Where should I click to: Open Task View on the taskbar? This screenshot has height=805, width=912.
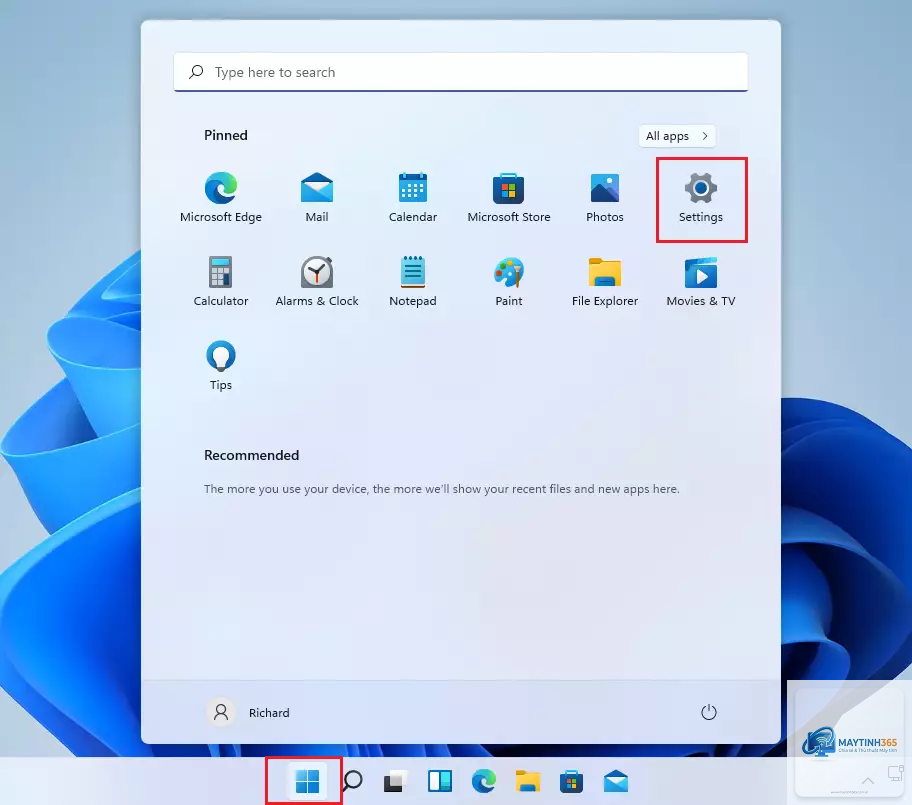click(x=396, y=781)
